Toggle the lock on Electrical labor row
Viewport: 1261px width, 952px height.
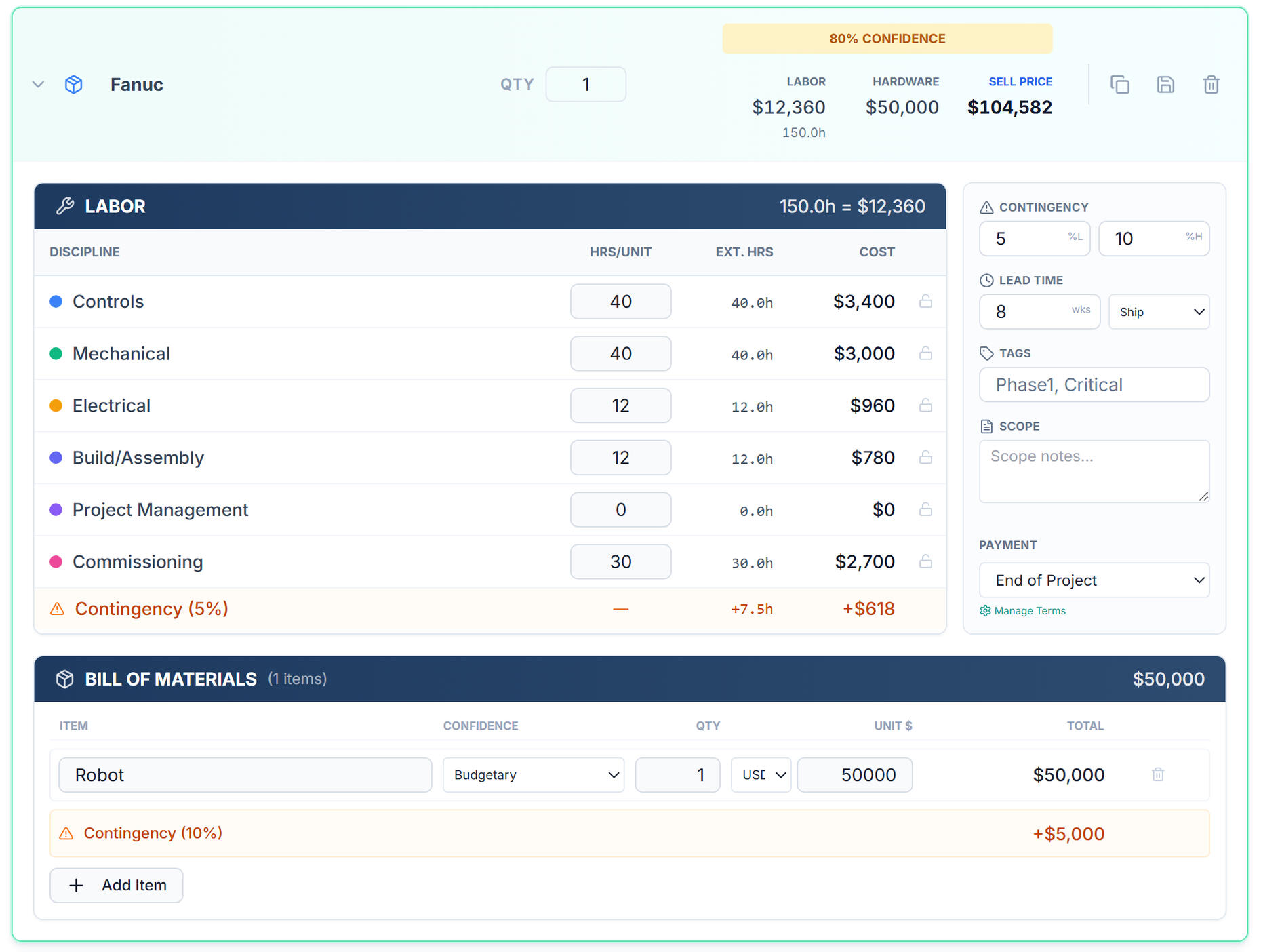[x=925, y=405]
